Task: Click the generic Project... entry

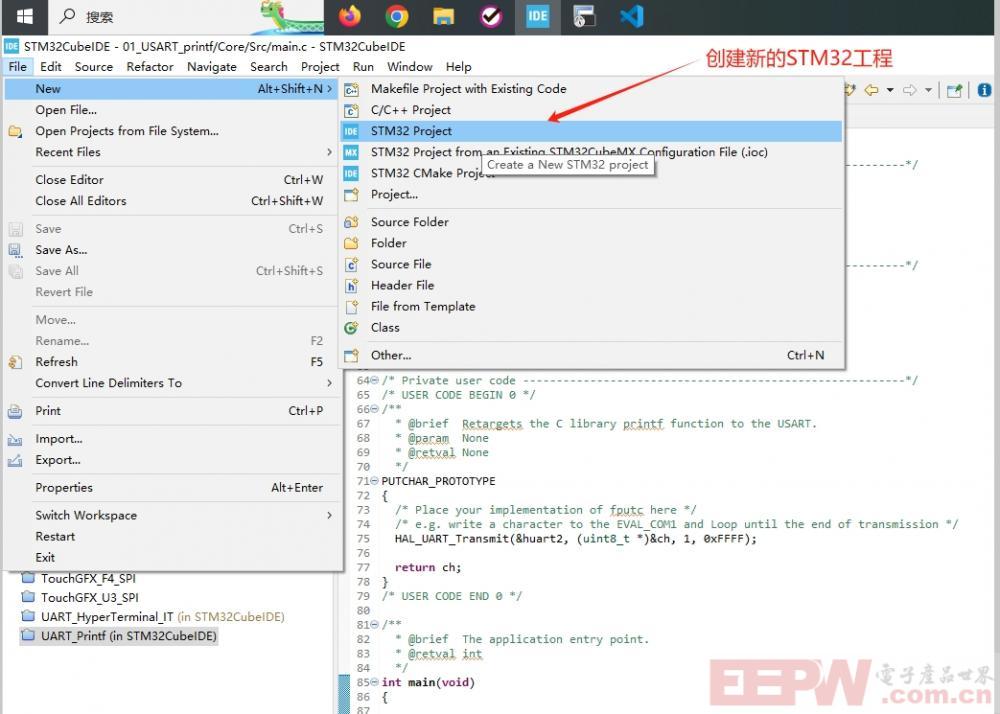Action: point(591,194)
